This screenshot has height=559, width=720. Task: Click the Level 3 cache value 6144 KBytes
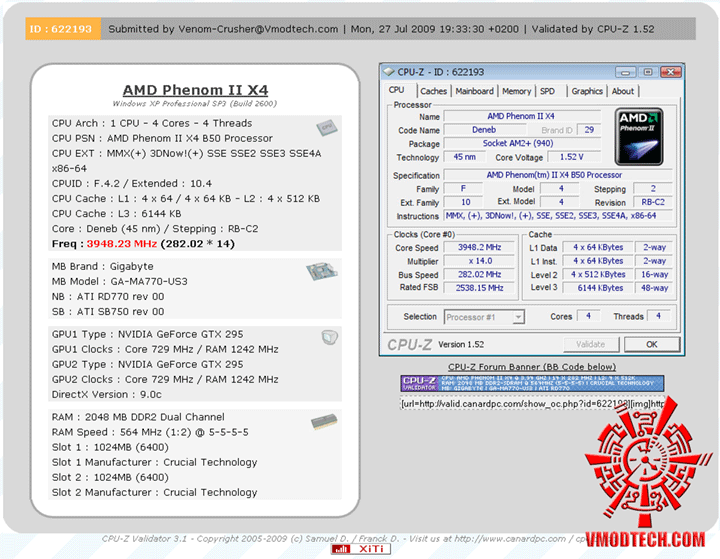click(598, 288)
